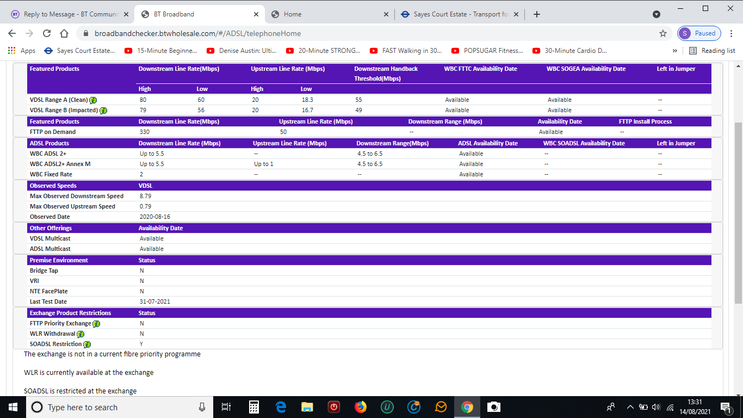Click the info icon beside FTTP Priority Exchange
This screenshot has width=743, height=418.
[96, 324]
